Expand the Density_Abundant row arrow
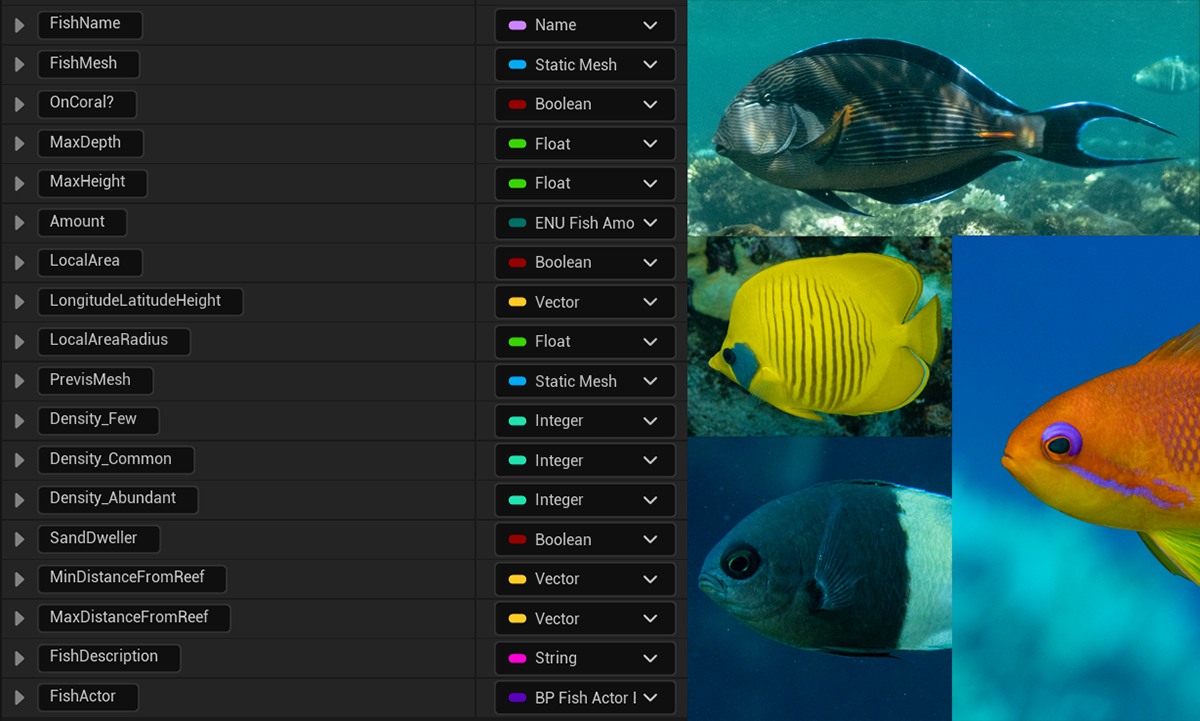Image resolution: width=1200 pixels, height=721 pixels. 19,500
